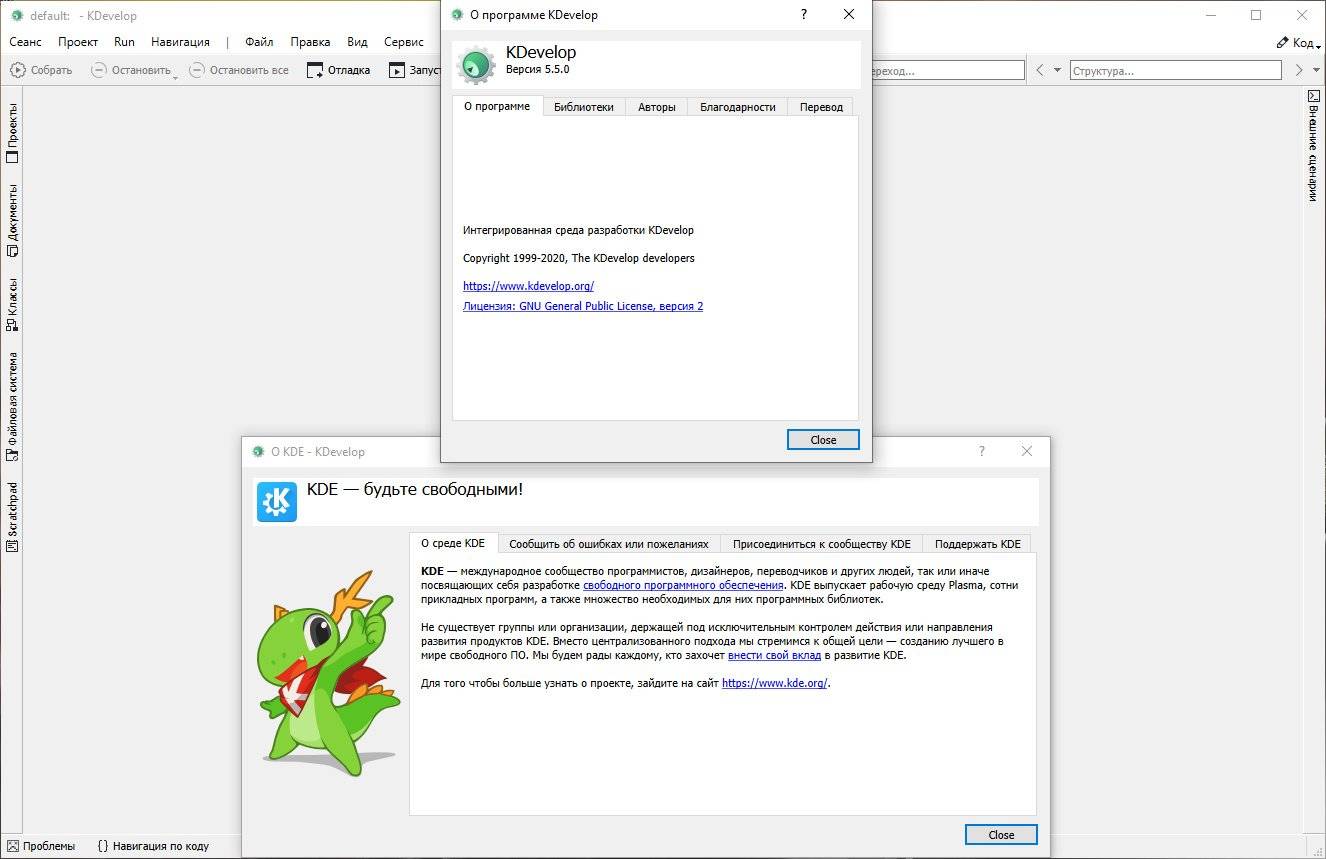Open the Файловая система side panel
Screen dimensions: 1326x859
tap(12, 406)
